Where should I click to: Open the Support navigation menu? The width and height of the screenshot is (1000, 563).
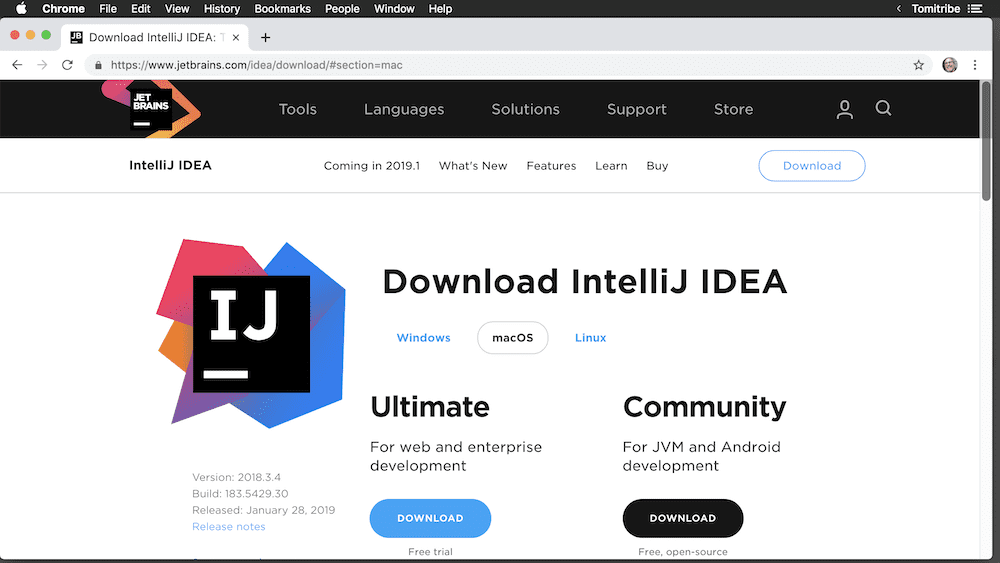click(636, 110)
